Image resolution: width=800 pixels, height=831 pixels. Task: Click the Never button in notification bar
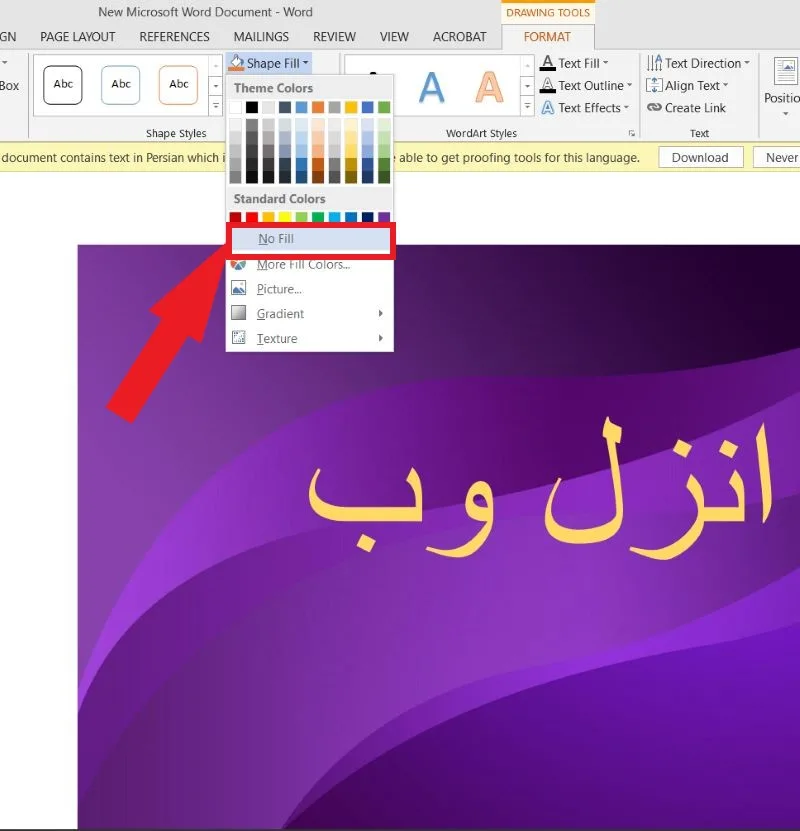point(779,157)
